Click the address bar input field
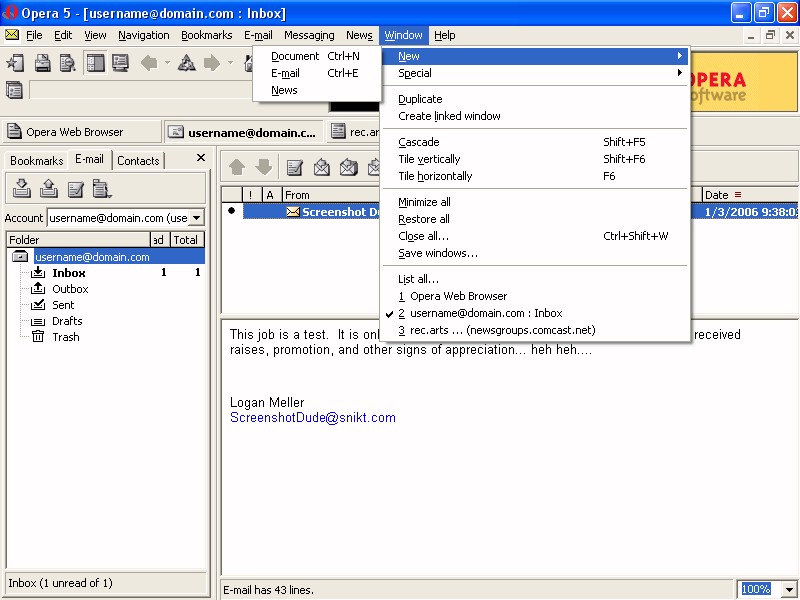 pyautogui.click(x=141, y=90)
